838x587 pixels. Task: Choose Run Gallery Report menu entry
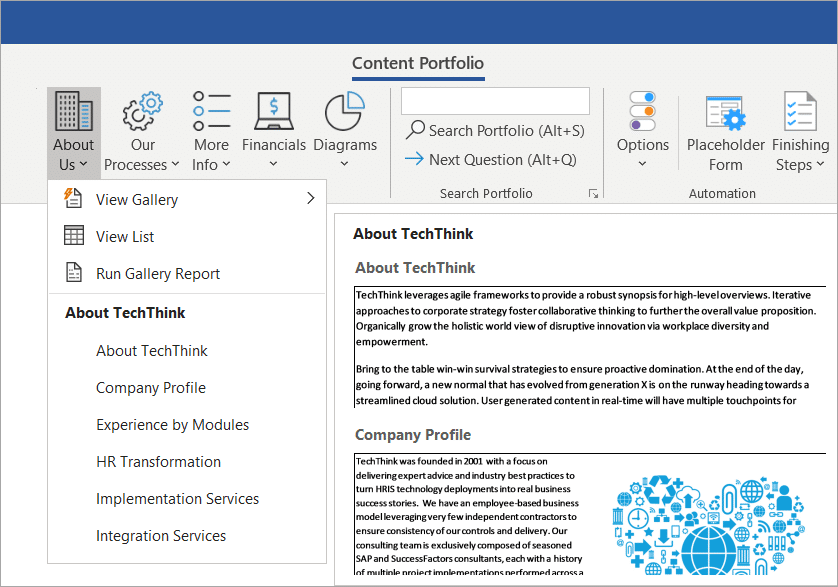coord(187,273)
